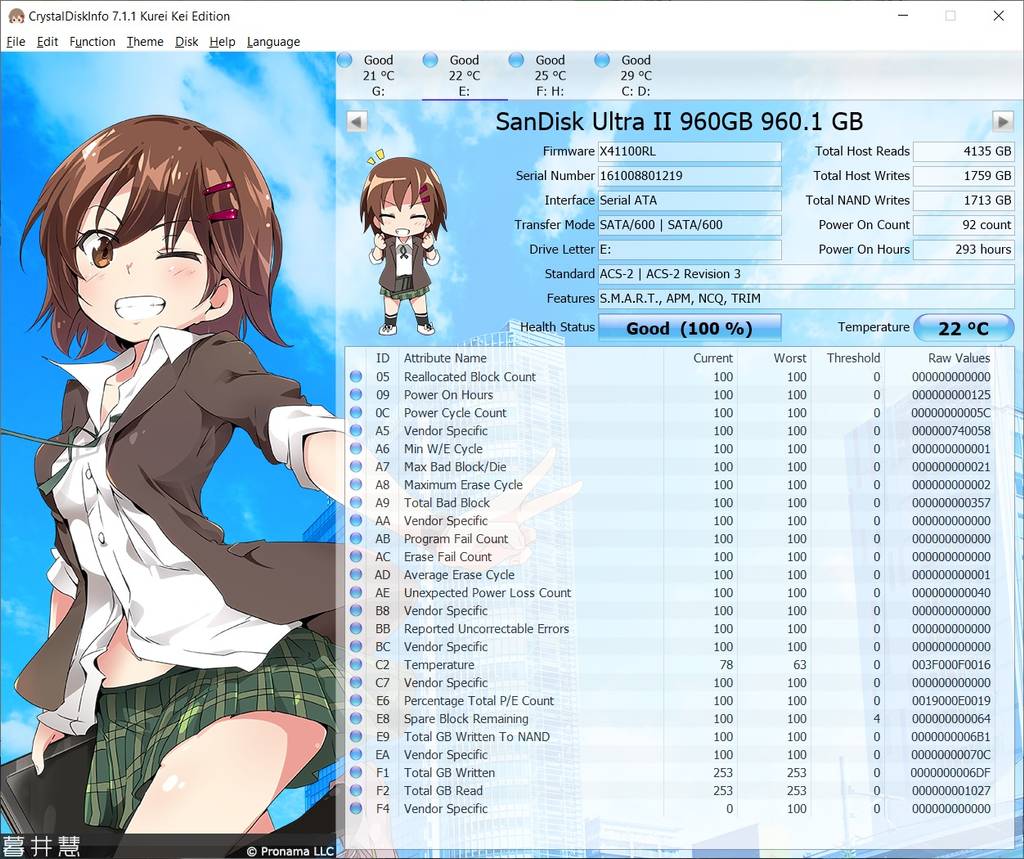Click the status orb for Max Bad Block/Die

(x=356, y=467)
